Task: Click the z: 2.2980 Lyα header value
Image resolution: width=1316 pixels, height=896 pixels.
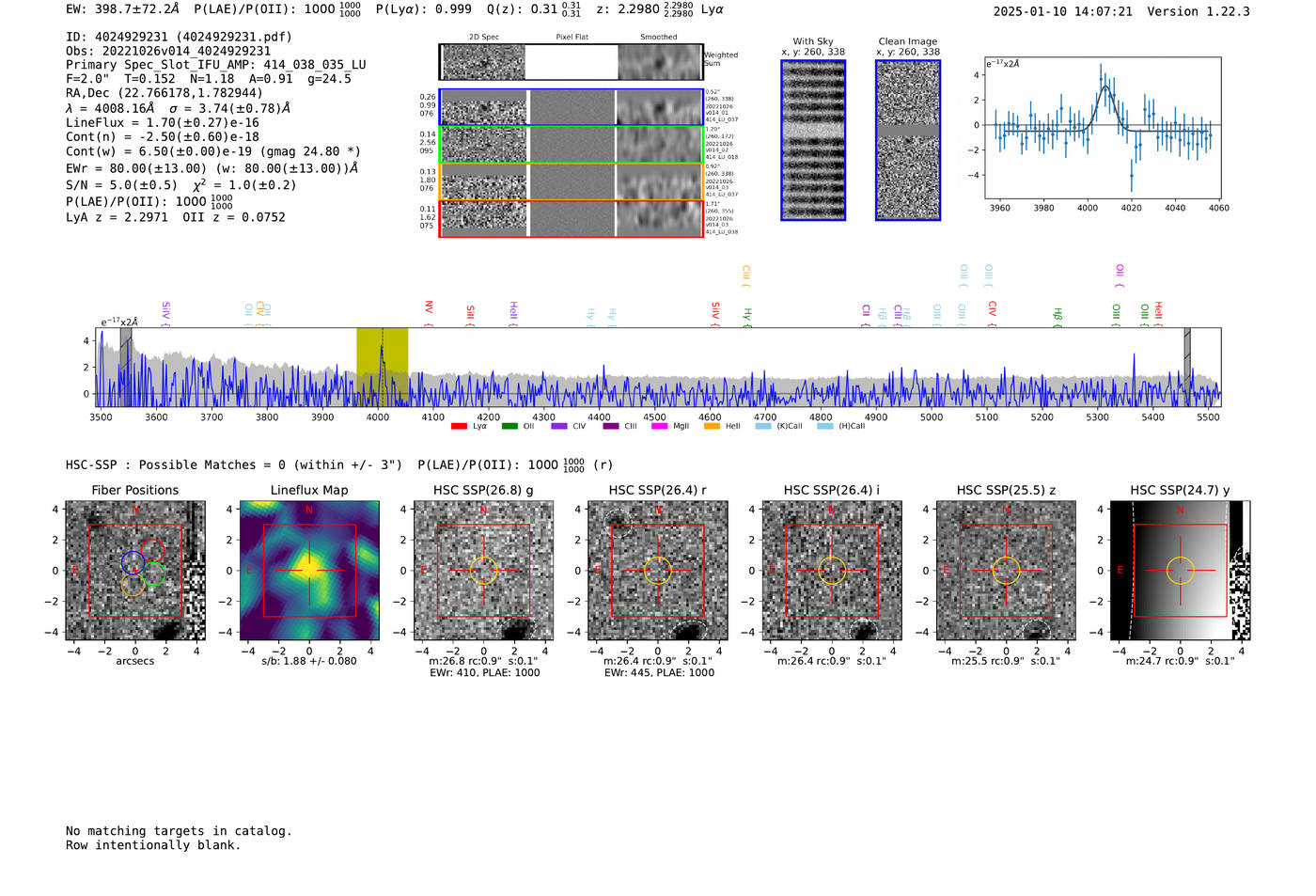Action: tap(661, 9)
